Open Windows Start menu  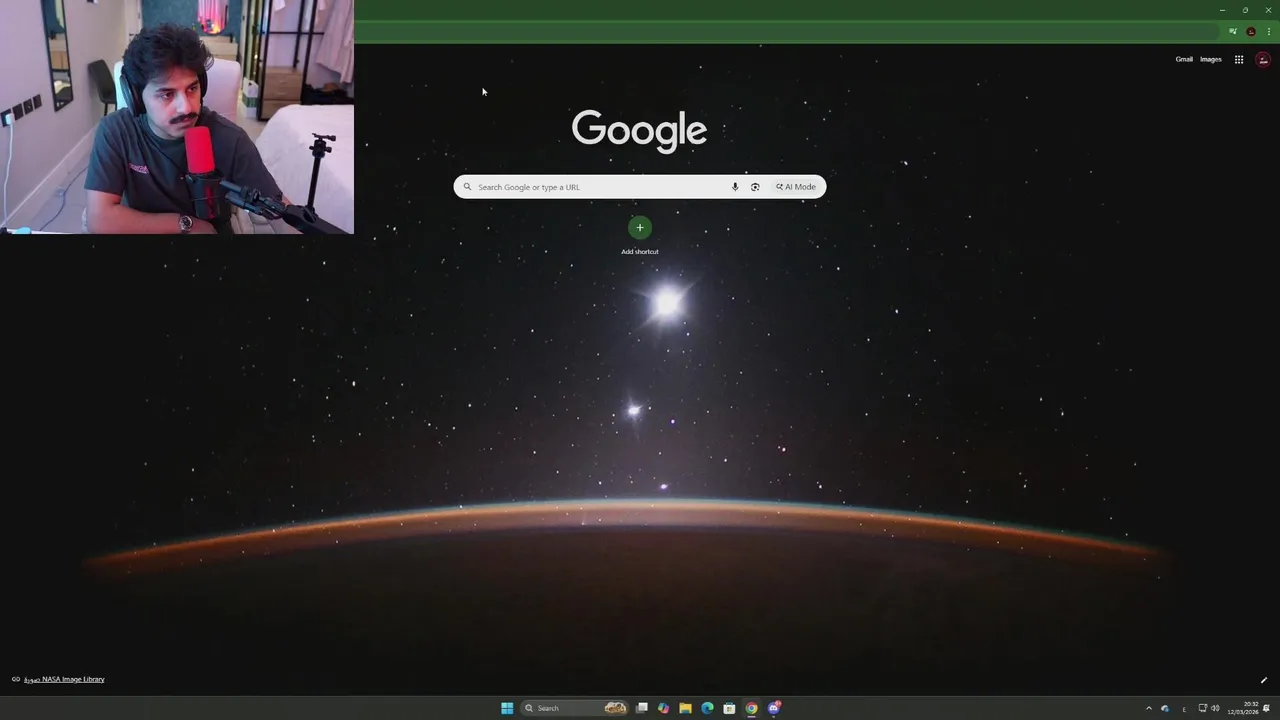pyautogui.click(x=507, y=708)
